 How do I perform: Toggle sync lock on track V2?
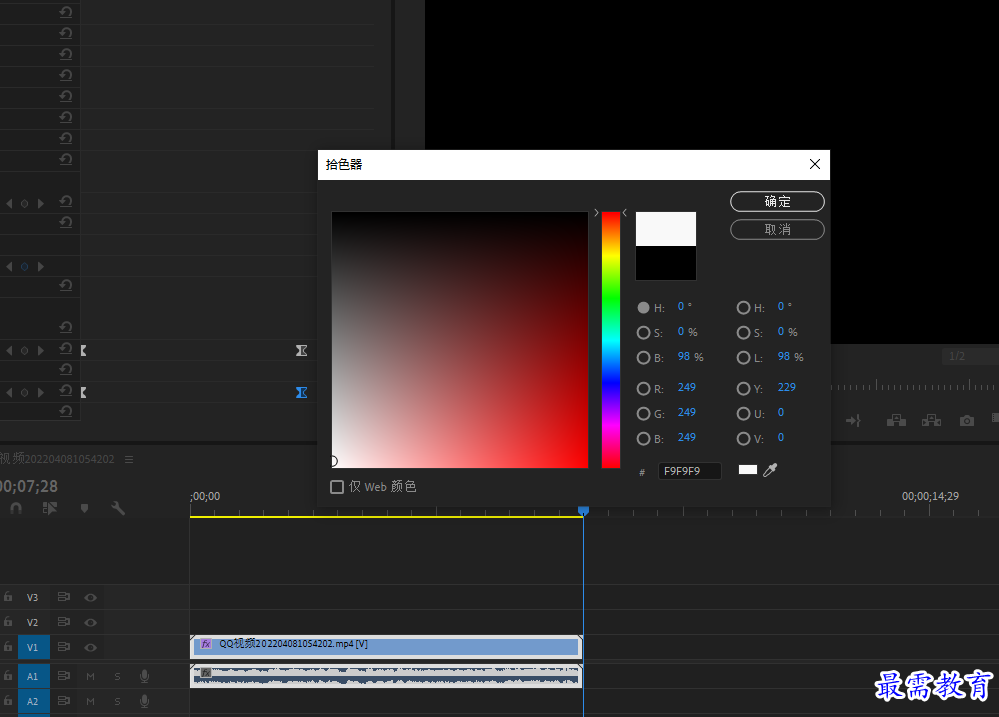(x=64, y=621)
